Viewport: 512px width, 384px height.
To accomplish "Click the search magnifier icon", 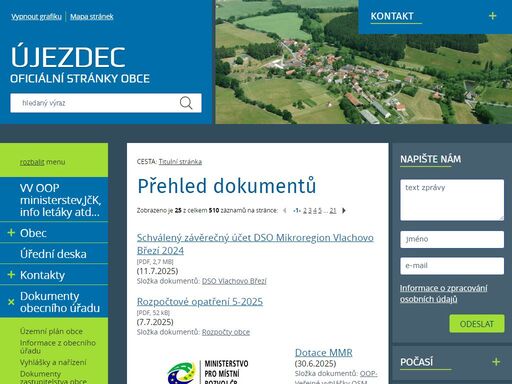I will click(186, 103).
